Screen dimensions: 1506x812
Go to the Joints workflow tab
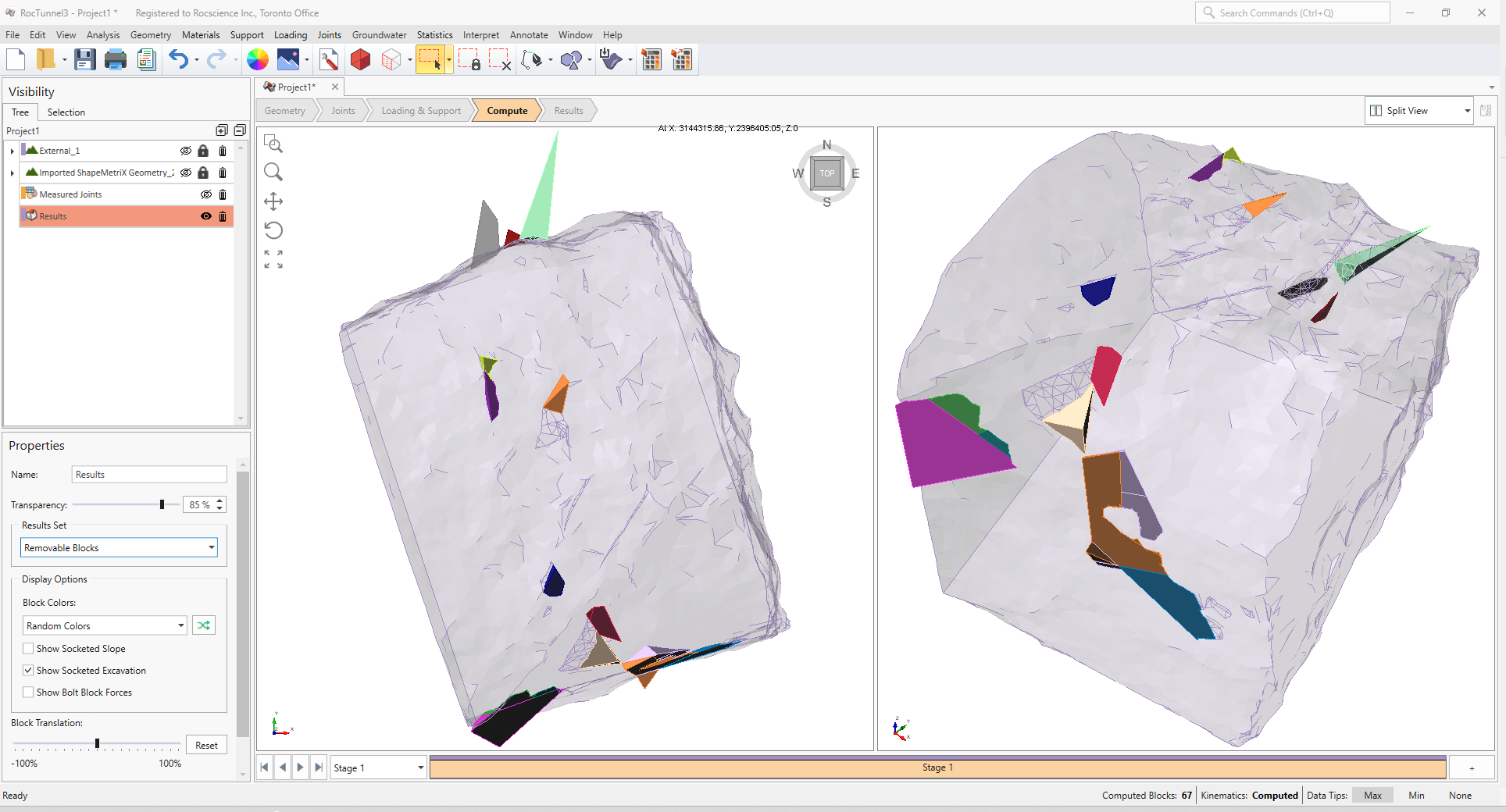[x=343, y=111]
